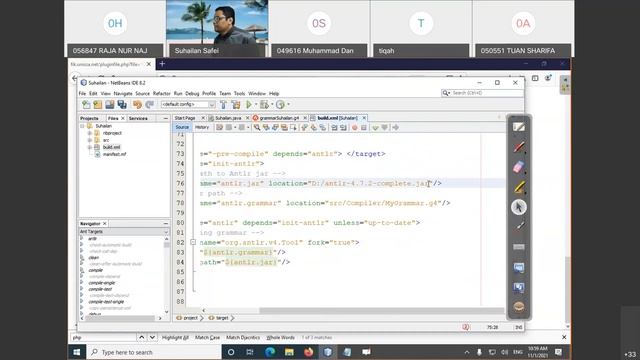Open Firefox from the taskbar

tap(308, 352)
